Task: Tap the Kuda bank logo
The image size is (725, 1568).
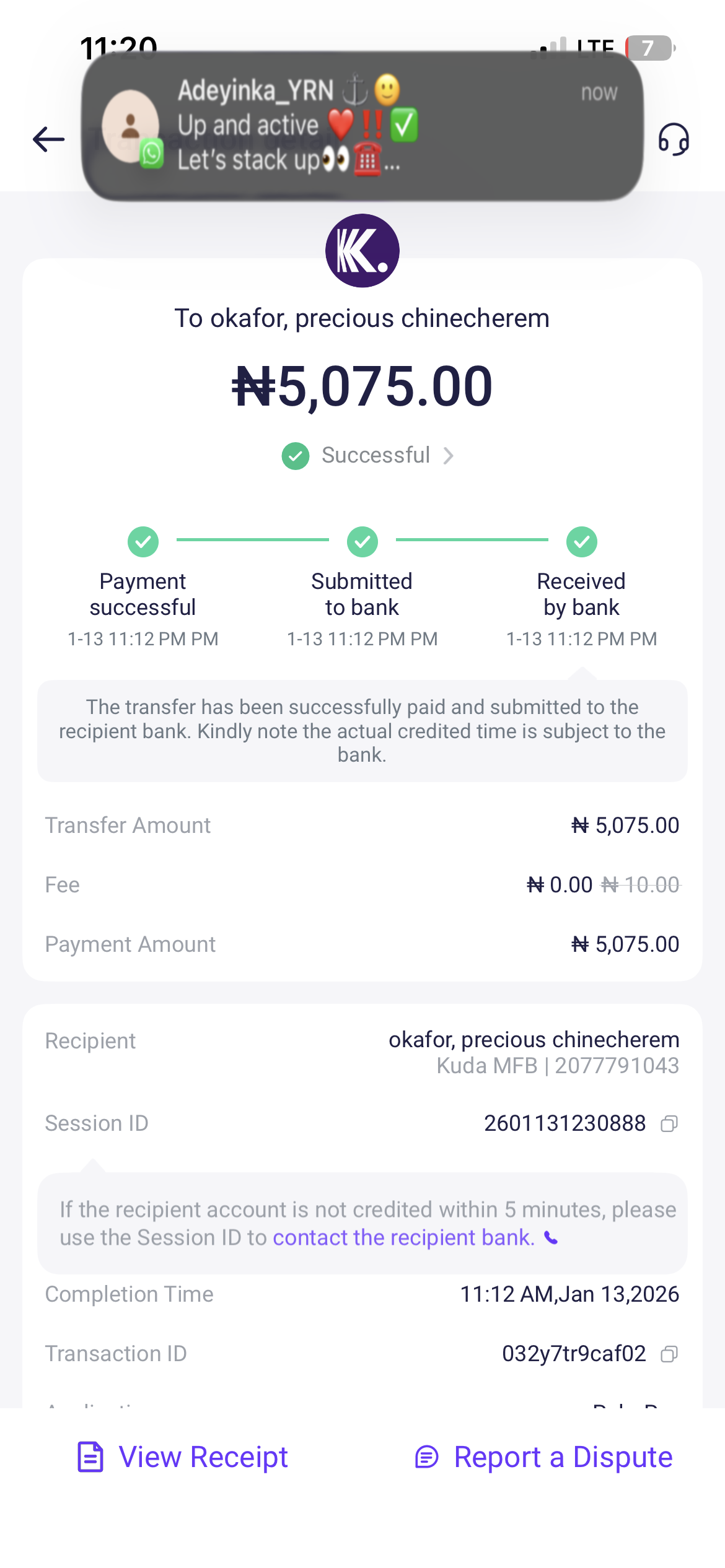Action: coord(362,251)
